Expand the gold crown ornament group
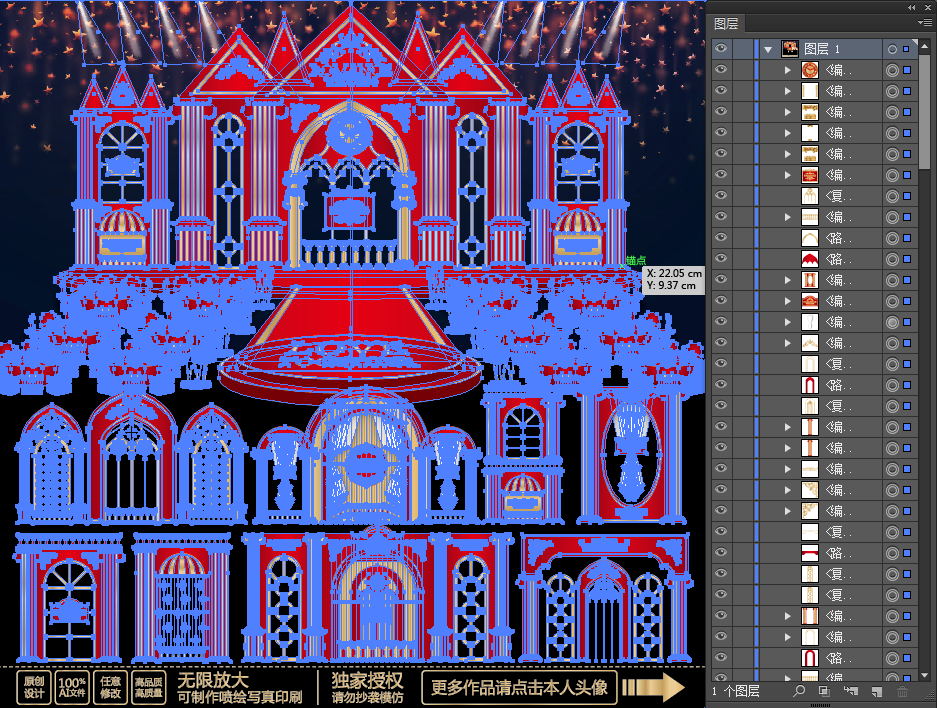This screenshot has width=937, height=708. 788,343
